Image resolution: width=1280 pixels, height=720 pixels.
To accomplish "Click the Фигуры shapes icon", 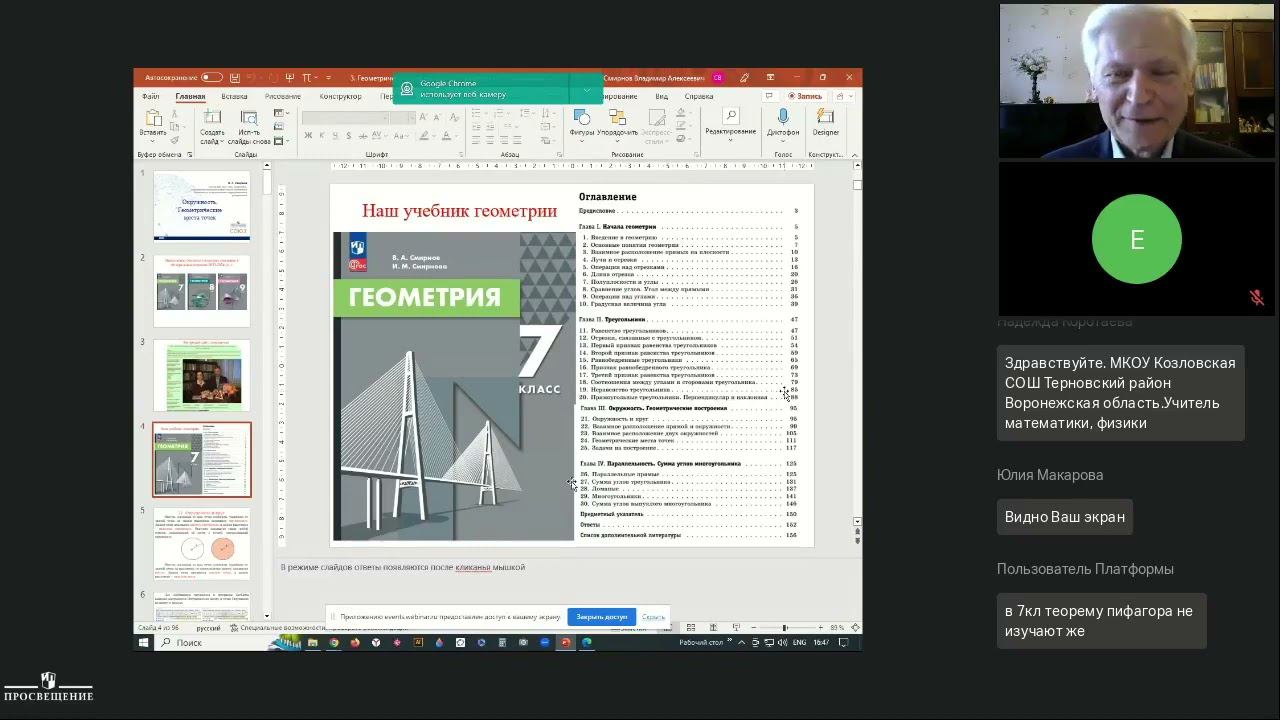I will 582,119.
